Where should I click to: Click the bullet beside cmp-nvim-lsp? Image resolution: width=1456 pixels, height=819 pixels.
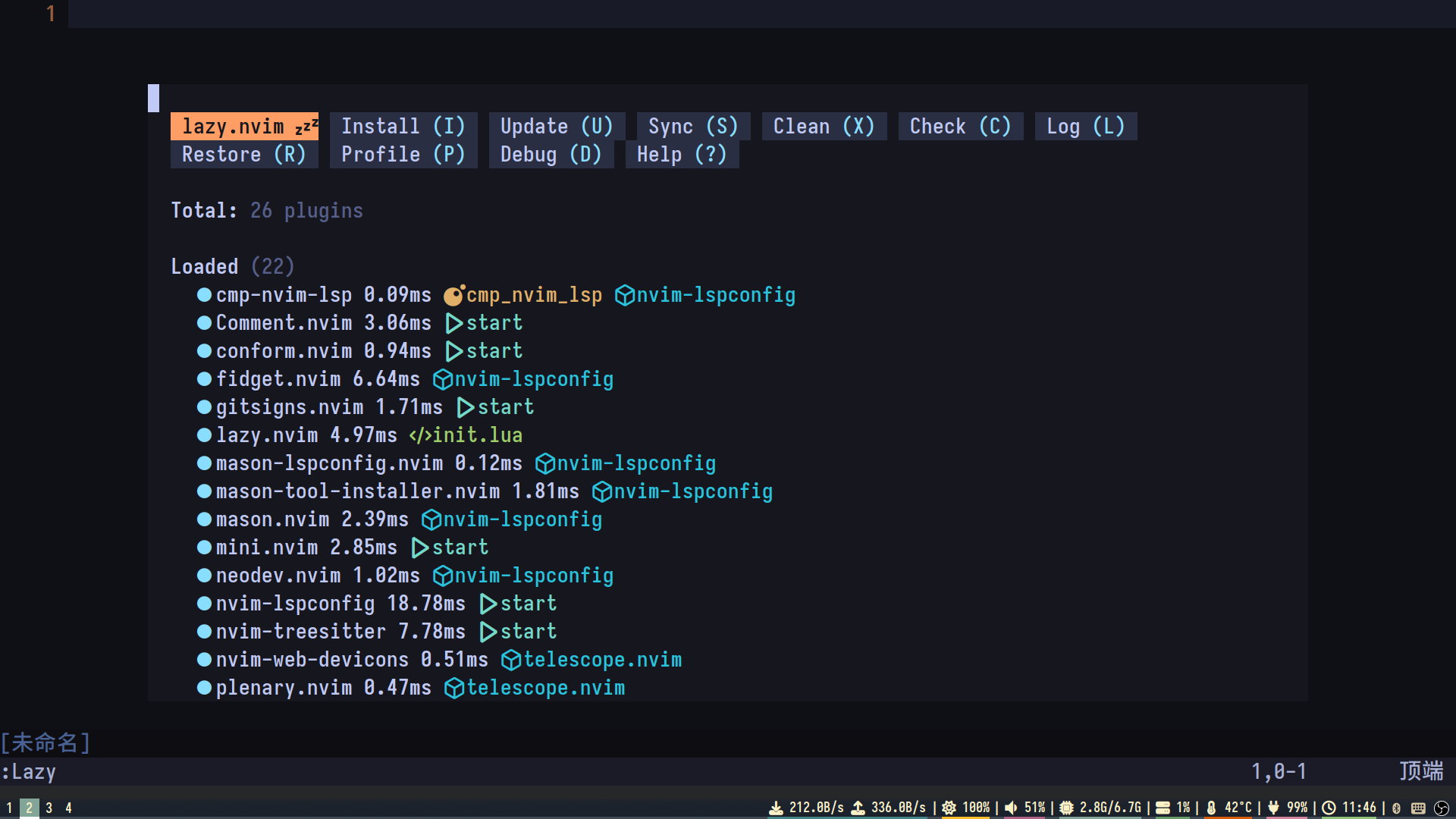pos(204,295)
